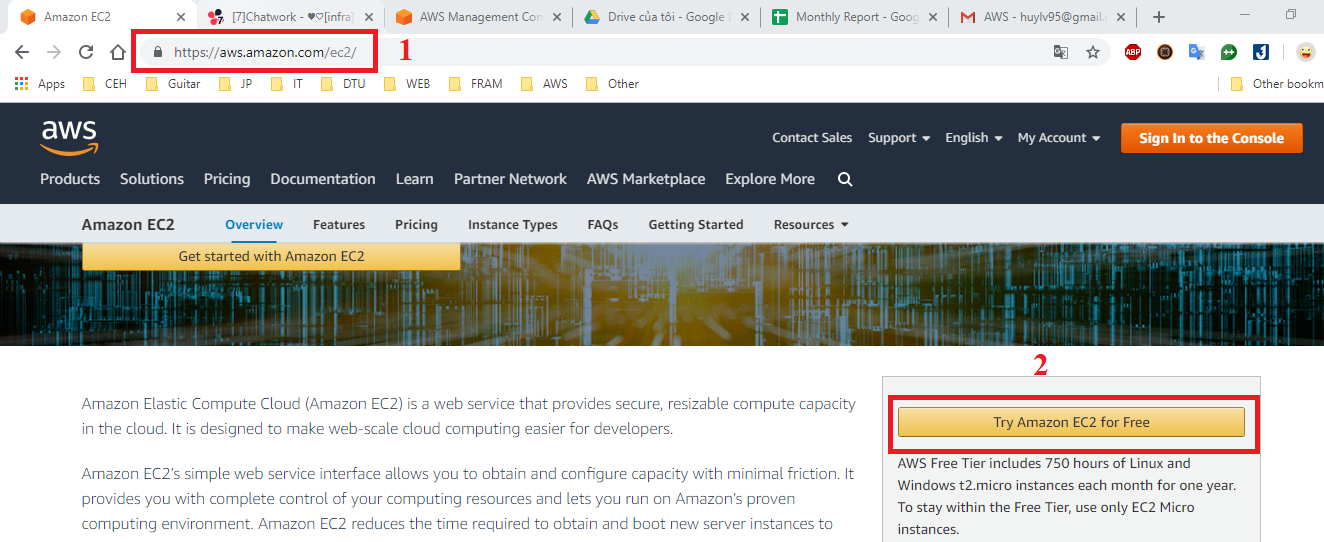Click the Adblock Plus extension icon

click(x=1133, y=53)
